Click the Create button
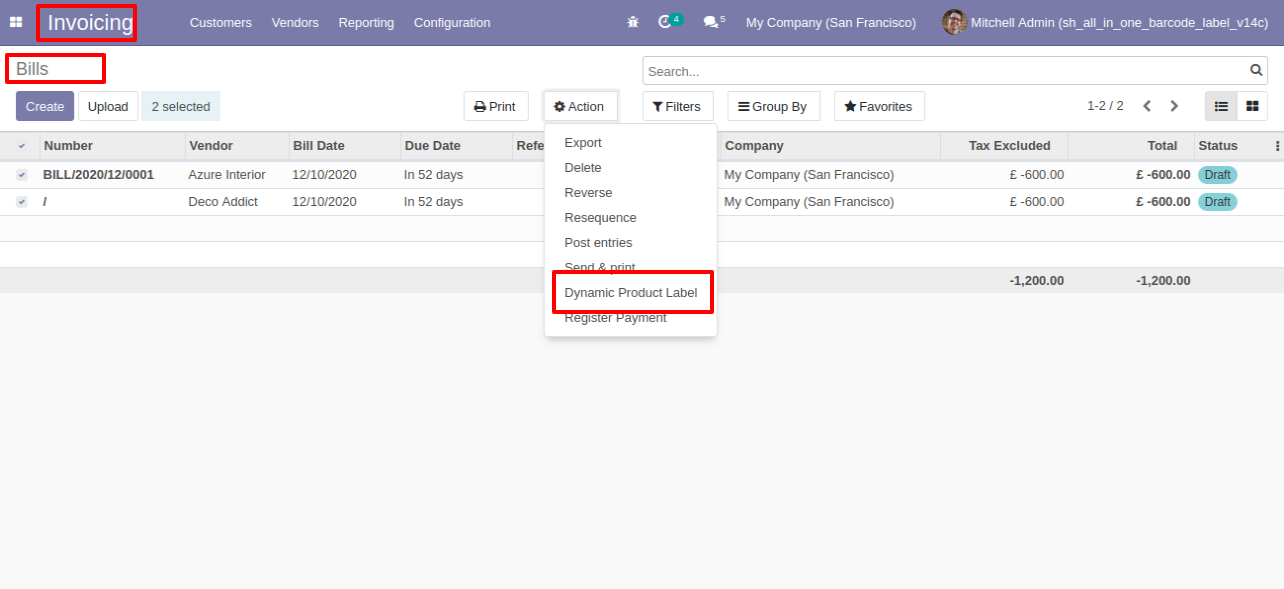Image resolution: width=1284 pixels, height=589 pixels. click(x=45, y=106)
